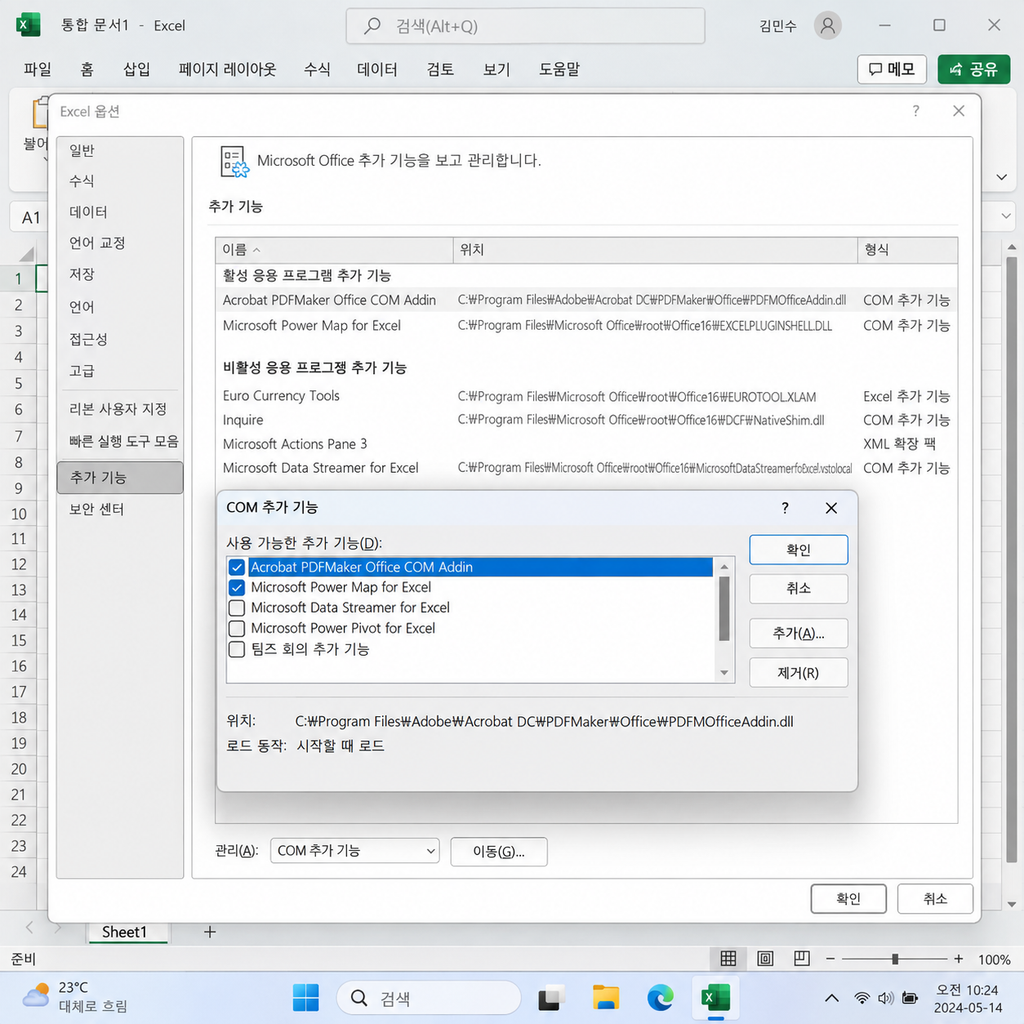Screen dimensions: 1024x1024
Task: Open the 데이터 ribbon tab
Action: point(377,69)
